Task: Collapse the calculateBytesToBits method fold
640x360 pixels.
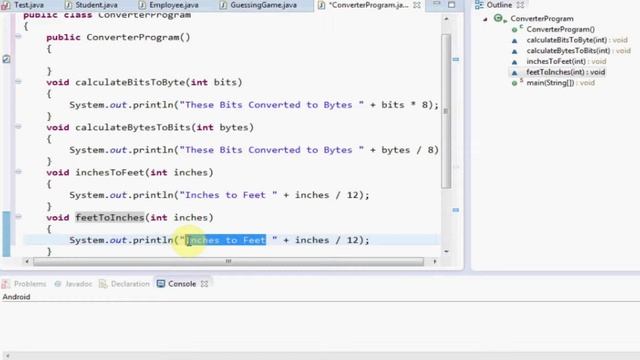Action: [x=18, y=127]
